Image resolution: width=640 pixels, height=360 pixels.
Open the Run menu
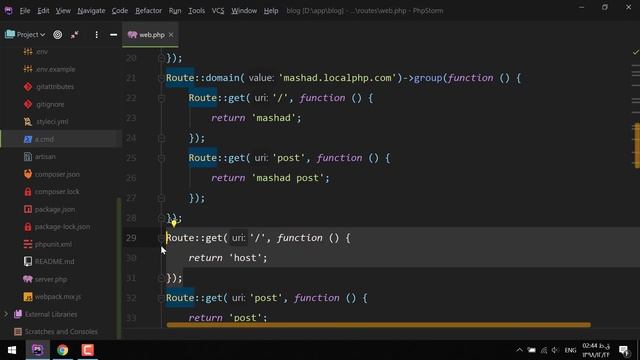175,11
